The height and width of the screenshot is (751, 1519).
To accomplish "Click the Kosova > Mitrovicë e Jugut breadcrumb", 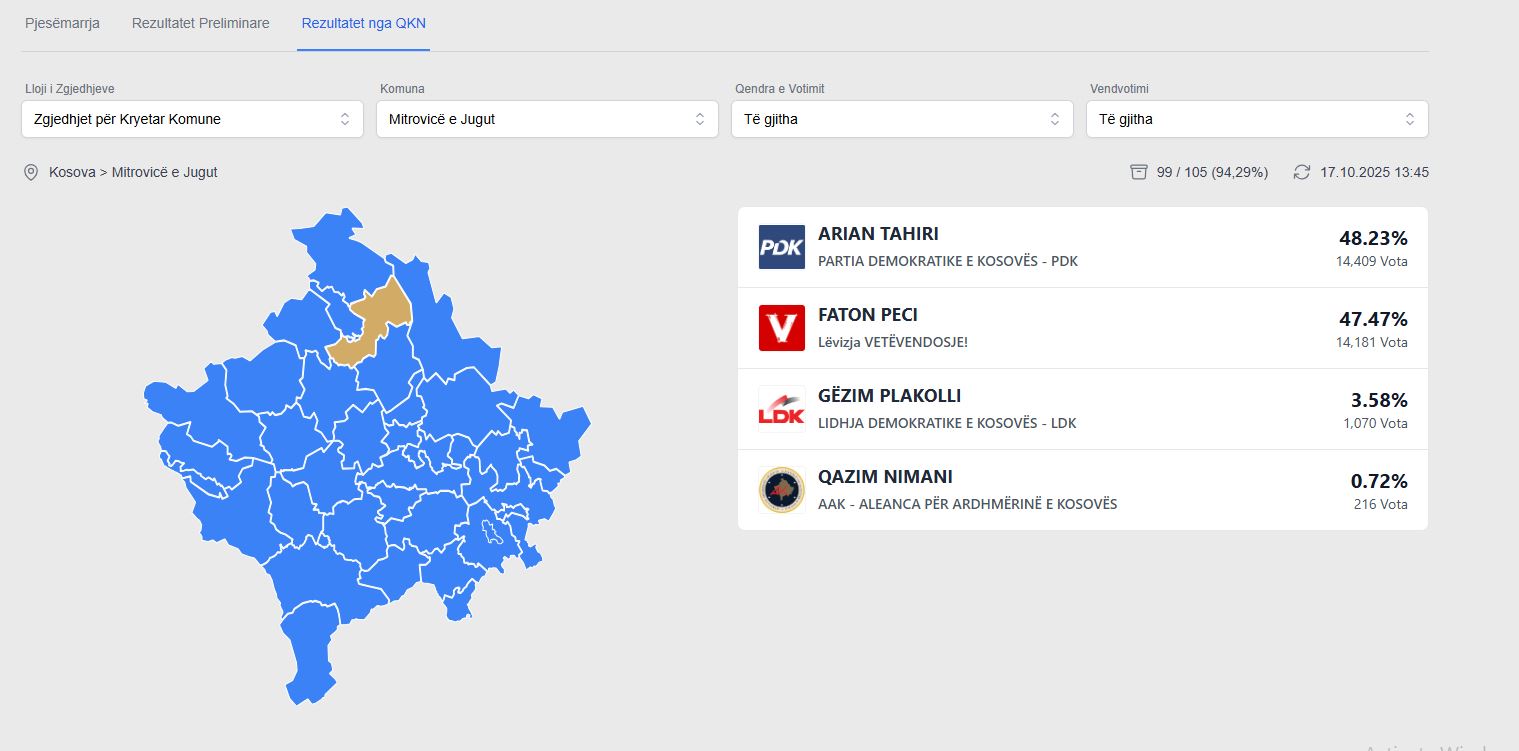I will click(x=133, y=172).
